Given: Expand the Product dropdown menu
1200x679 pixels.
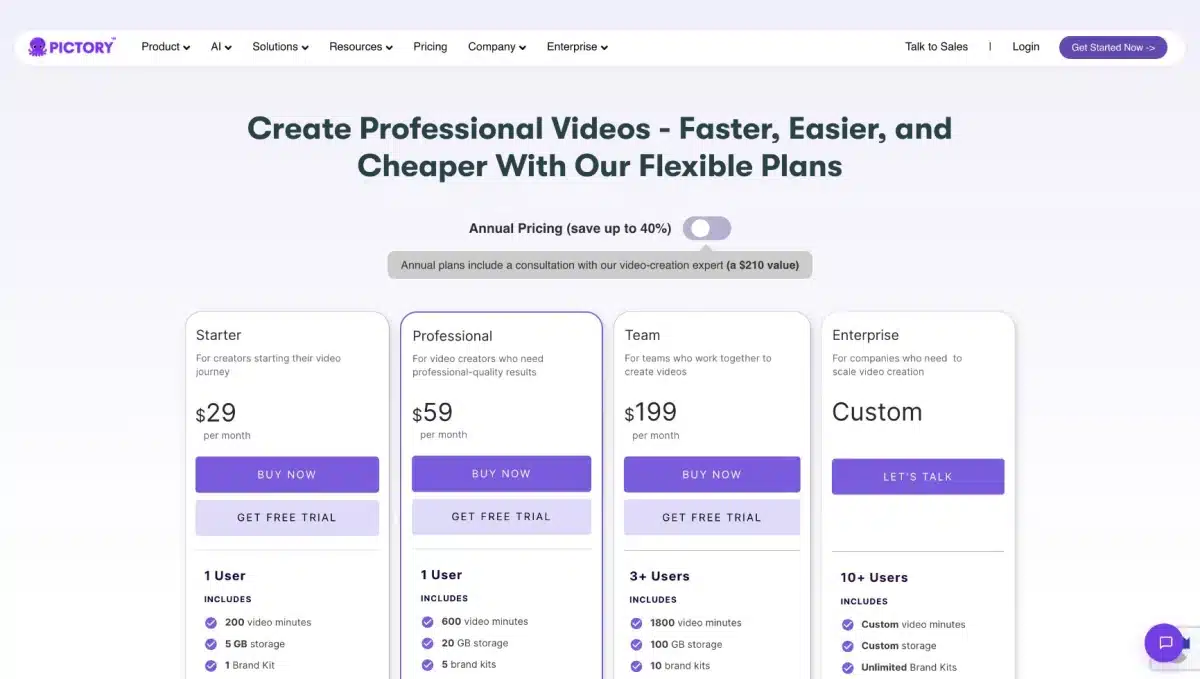Looking at the screenshot, I should (166, 47).
